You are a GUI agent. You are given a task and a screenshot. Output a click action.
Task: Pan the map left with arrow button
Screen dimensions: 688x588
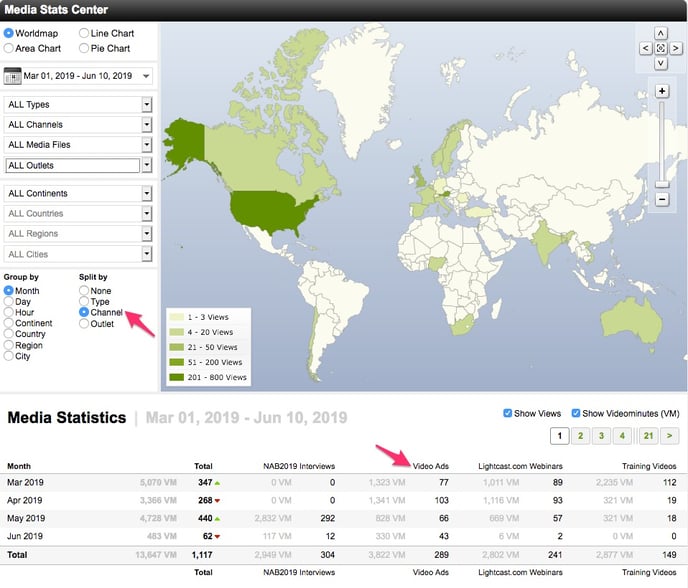point(644,48)
